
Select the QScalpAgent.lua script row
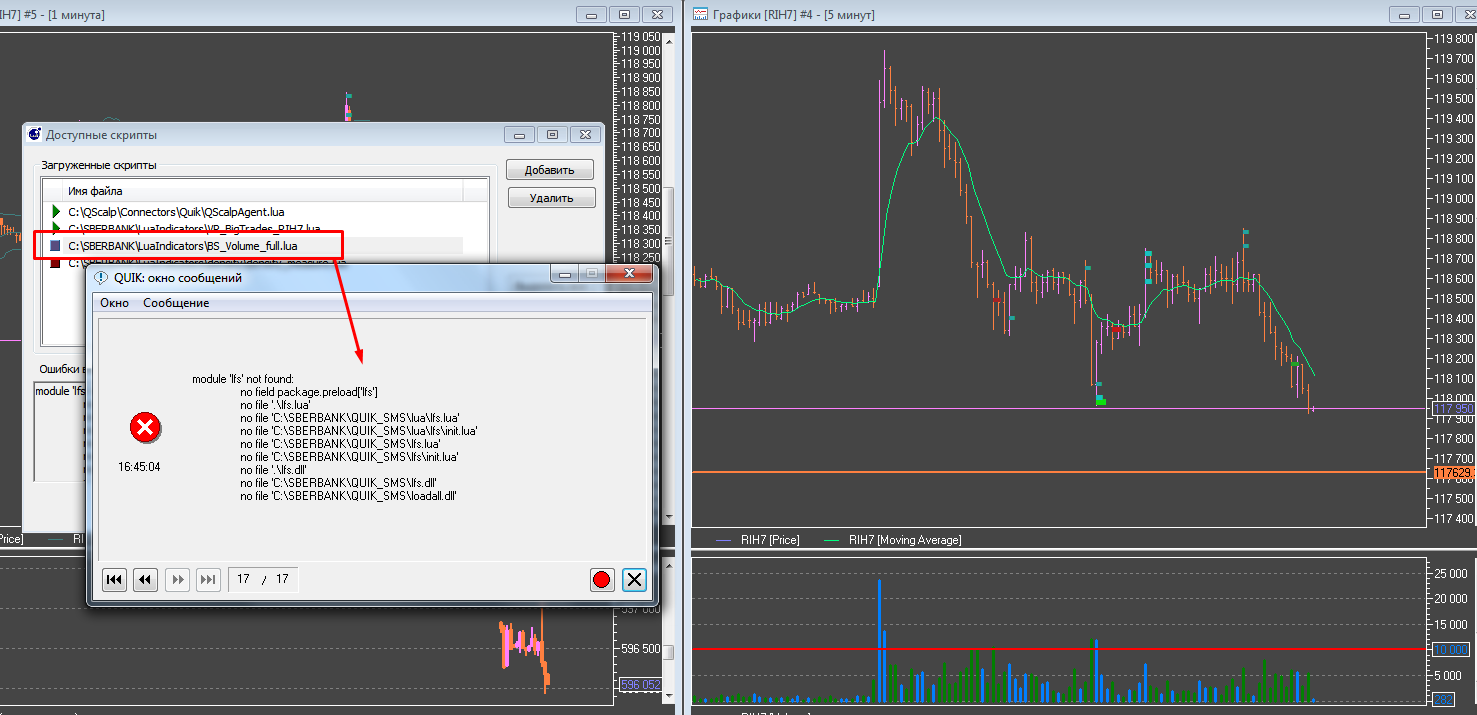click(x=173, y=212)
